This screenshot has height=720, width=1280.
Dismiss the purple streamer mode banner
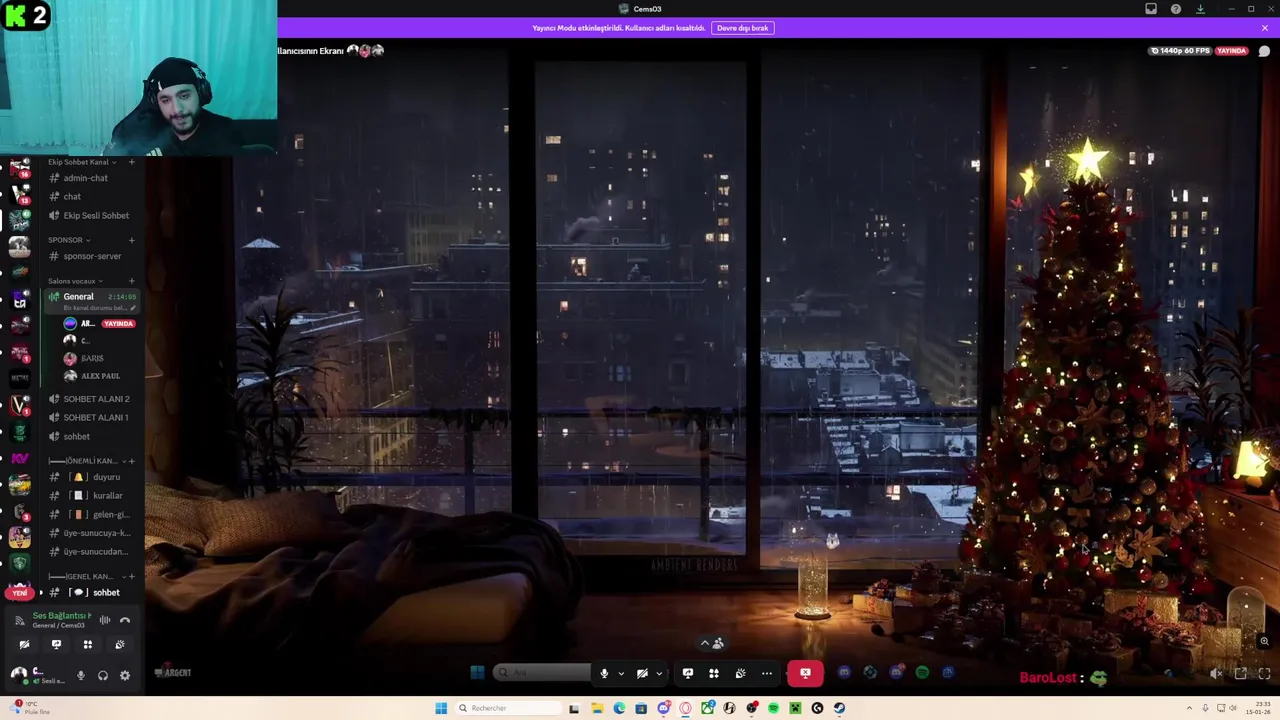[1264, 28]
